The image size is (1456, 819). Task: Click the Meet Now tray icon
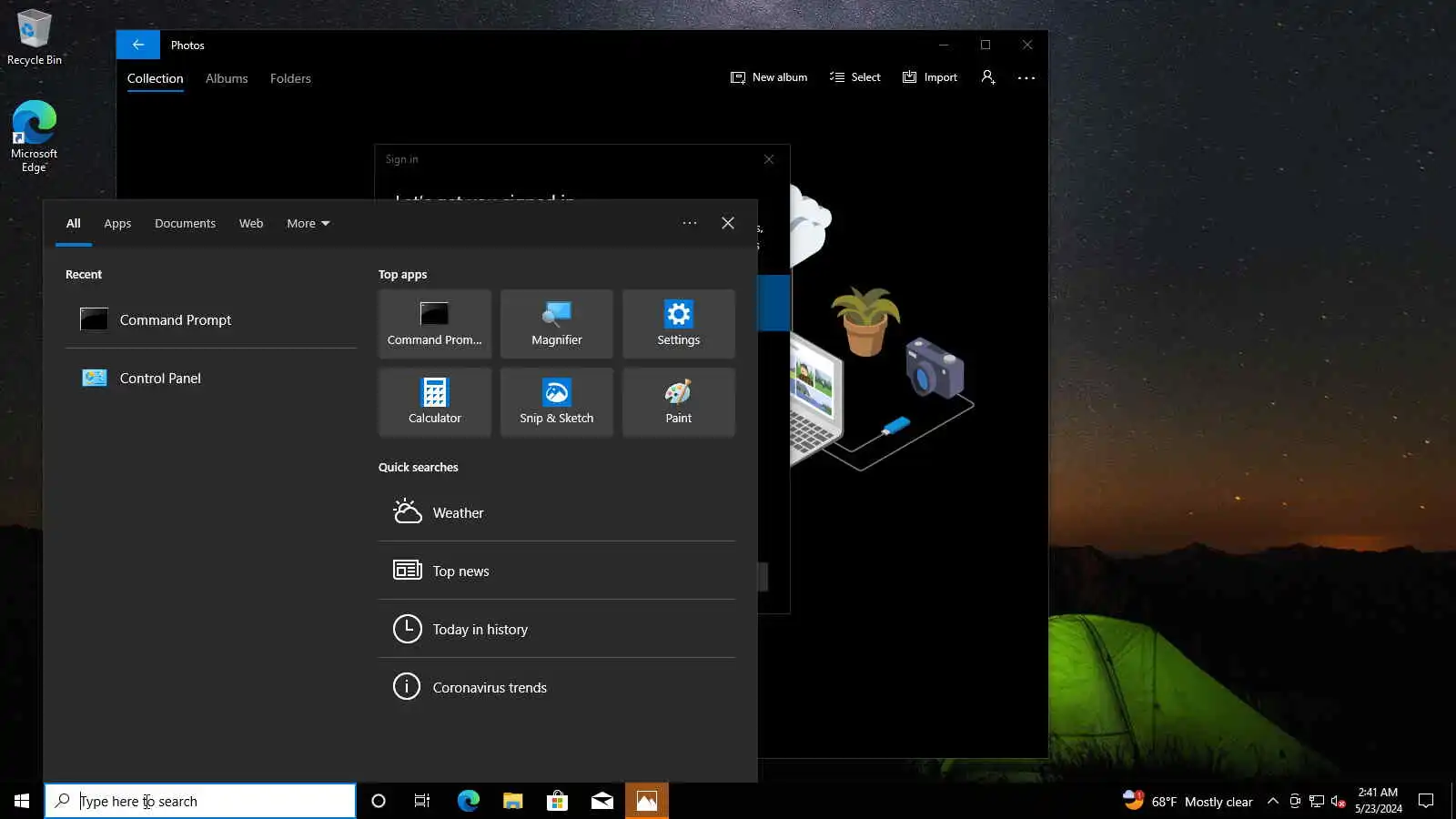1295,801
